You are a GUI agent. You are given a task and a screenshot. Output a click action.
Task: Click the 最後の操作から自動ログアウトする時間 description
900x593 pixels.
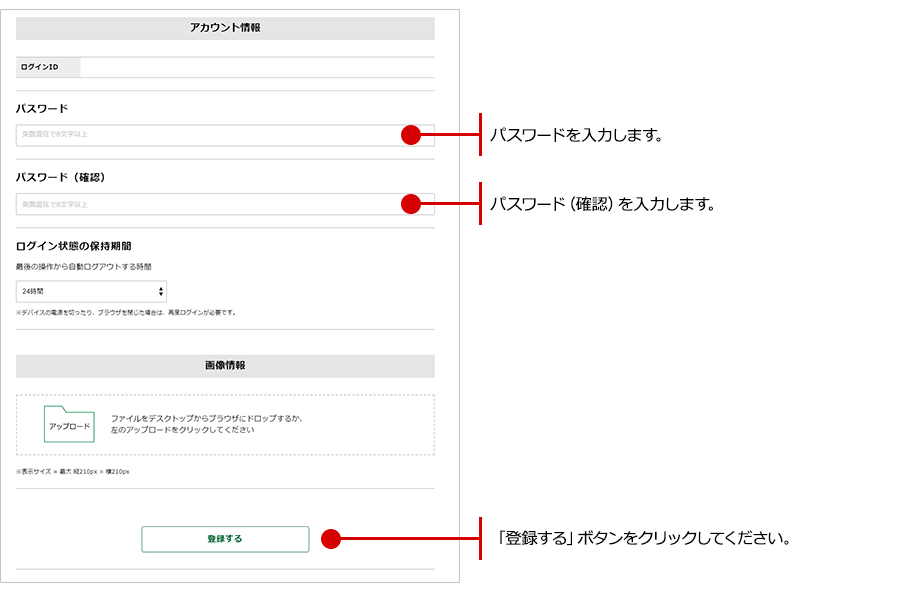pos(84,266)
